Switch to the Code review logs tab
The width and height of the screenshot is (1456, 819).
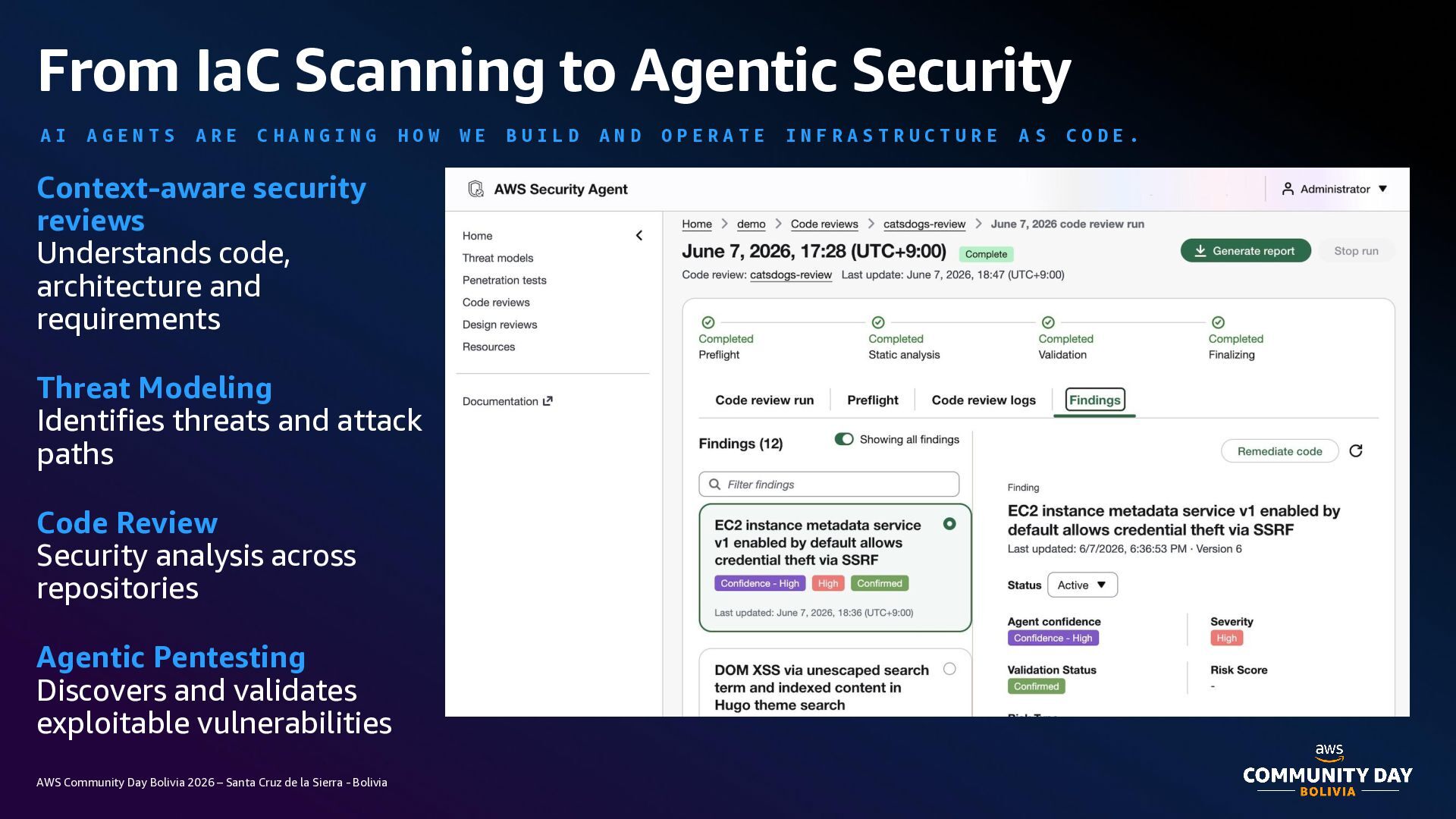984,400
